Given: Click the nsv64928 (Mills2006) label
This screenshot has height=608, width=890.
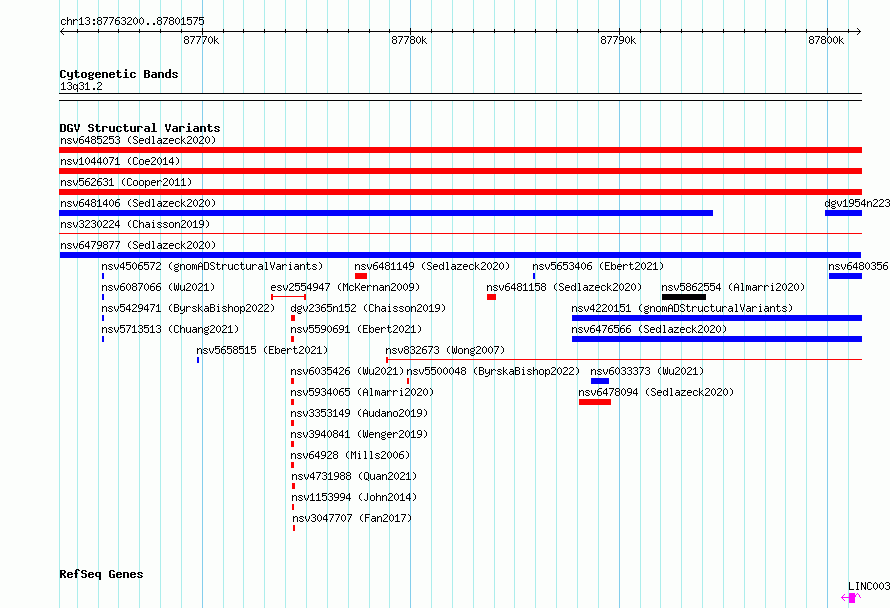Looking at the screenshot, I should (x=350, y=455).
